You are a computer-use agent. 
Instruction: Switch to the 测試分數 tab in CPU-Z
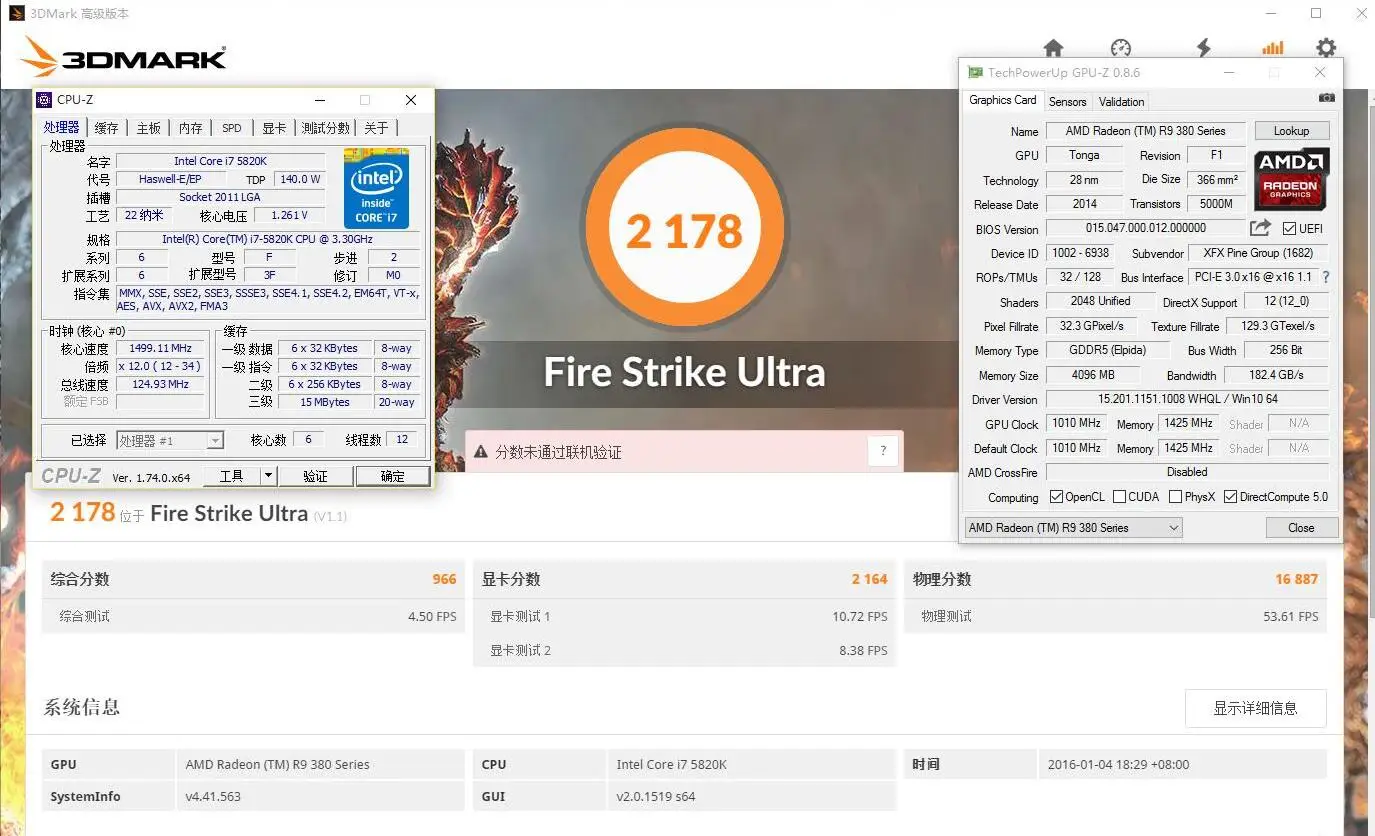(326, 128)
